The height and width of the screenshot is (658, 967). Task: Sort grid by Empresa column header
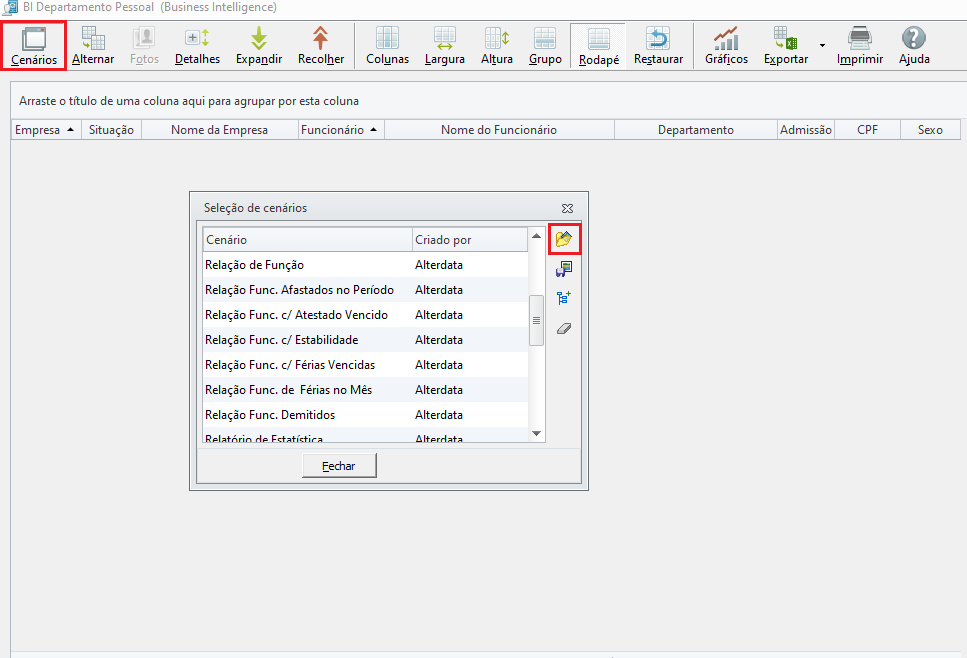click(46, 130)
